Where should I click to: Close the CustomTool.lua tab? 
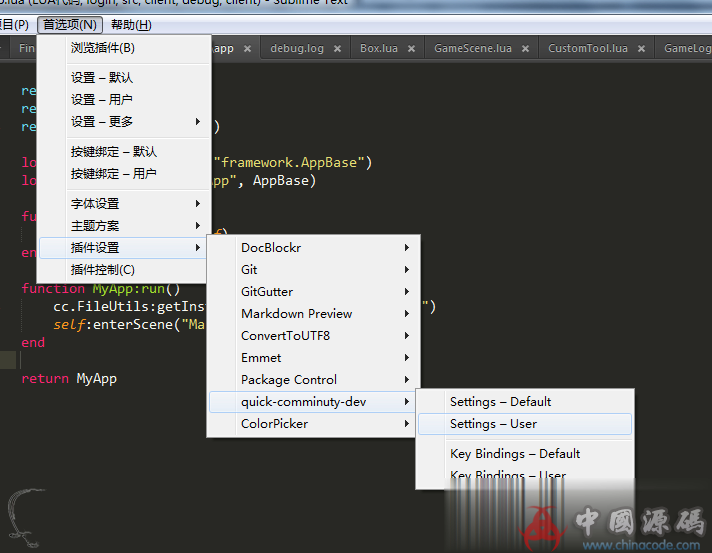(x=641, y=49)
